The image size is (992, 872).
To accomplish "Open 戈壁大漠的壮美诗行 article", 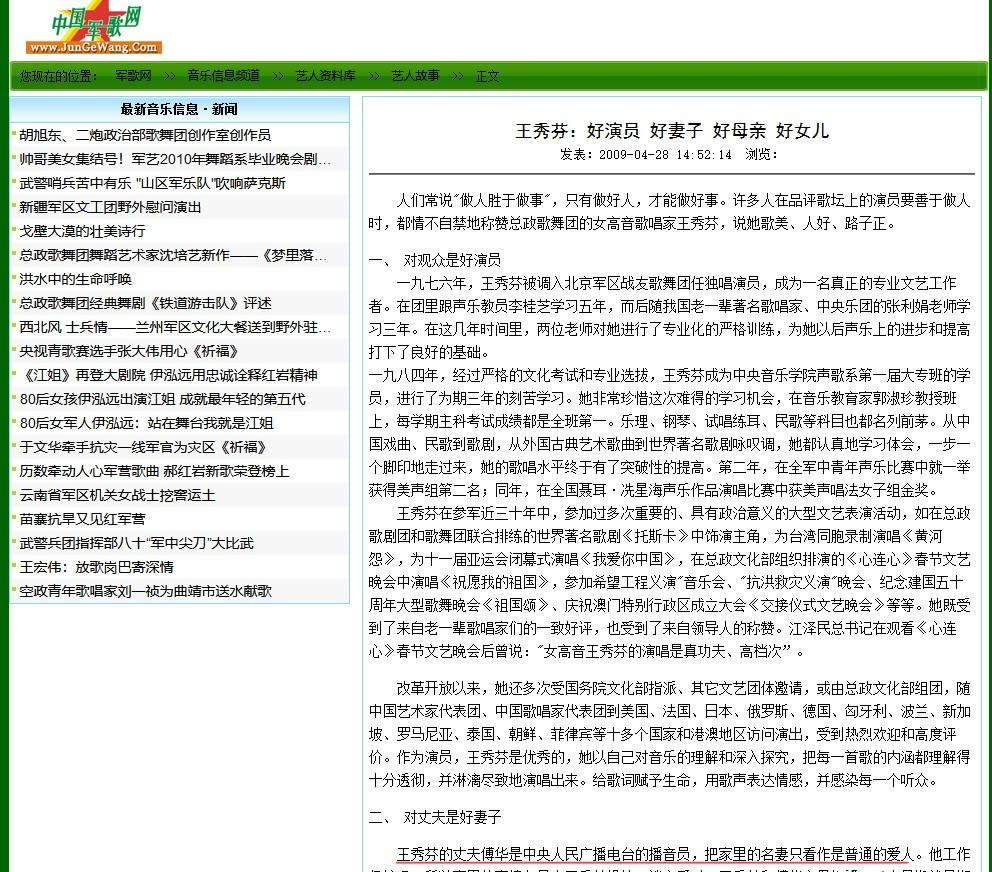I will 82,231.
